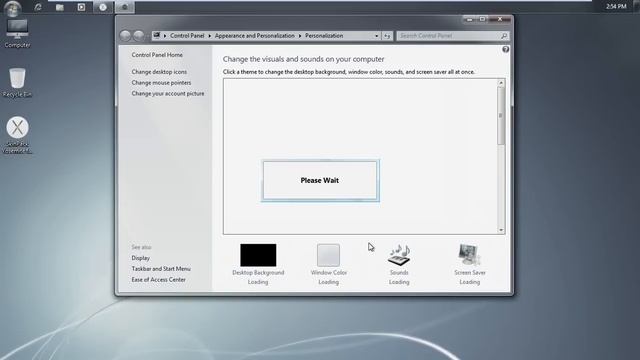Click the theme list scroll-up arrow
The image size is (640, 360).
(501, 83)
